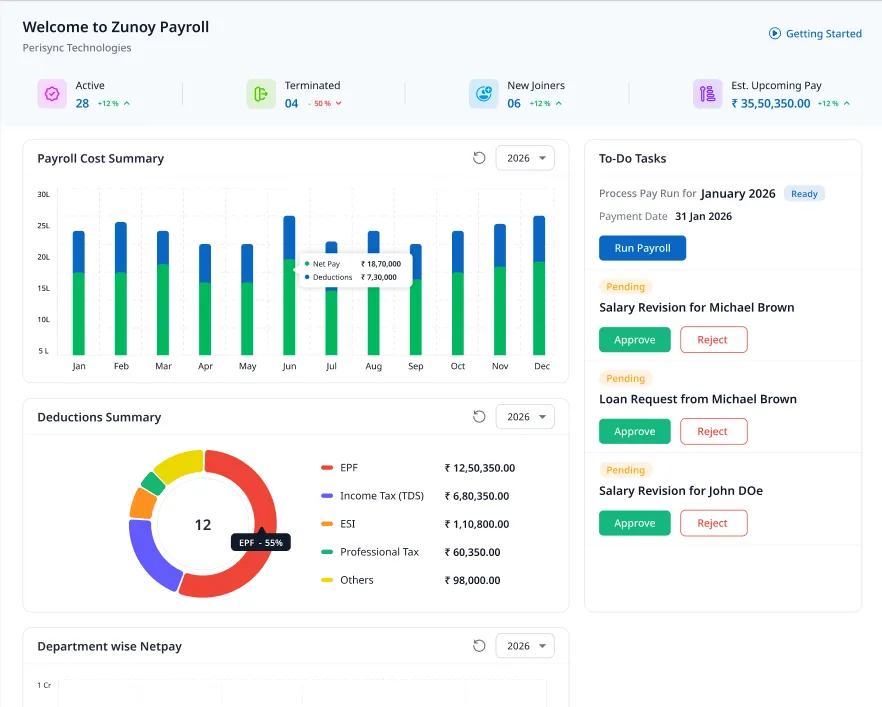Click the number 12 inside the donut chart
The width and height of the screenshot is (882, 707).
click(202, 525)
